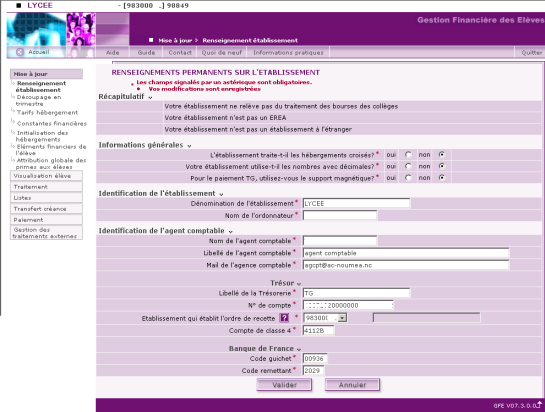Image resolution: width=545 pixels, height=412 pixels.
Task: Click the Valider button
Action: [284, 385]
